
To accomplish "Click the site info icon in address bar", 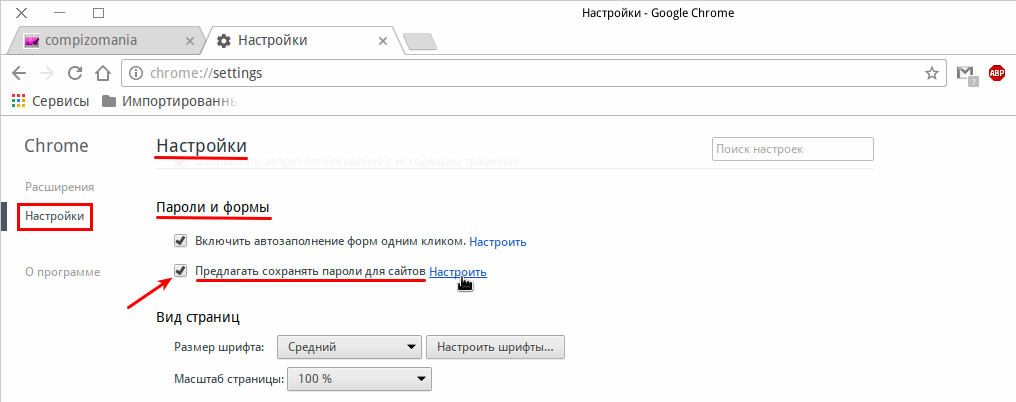I will (x=135, y=73).
